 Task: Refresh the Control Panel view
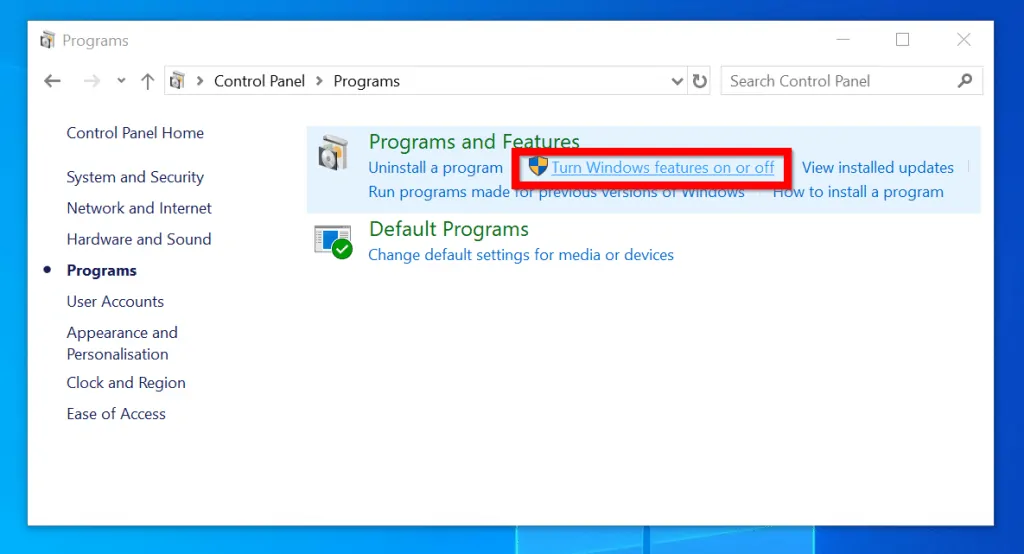(700, 82)
